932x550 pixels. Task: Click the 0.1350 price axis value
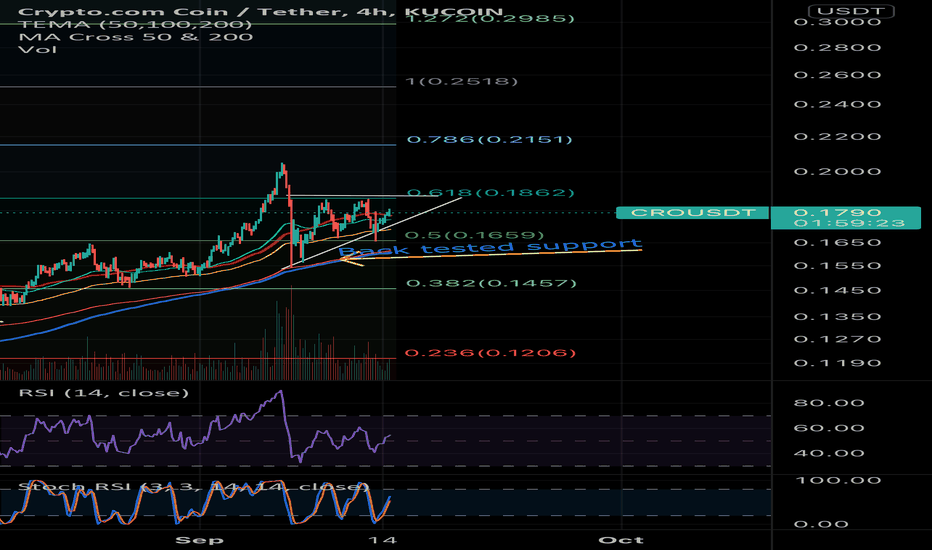tap(837, 317)
